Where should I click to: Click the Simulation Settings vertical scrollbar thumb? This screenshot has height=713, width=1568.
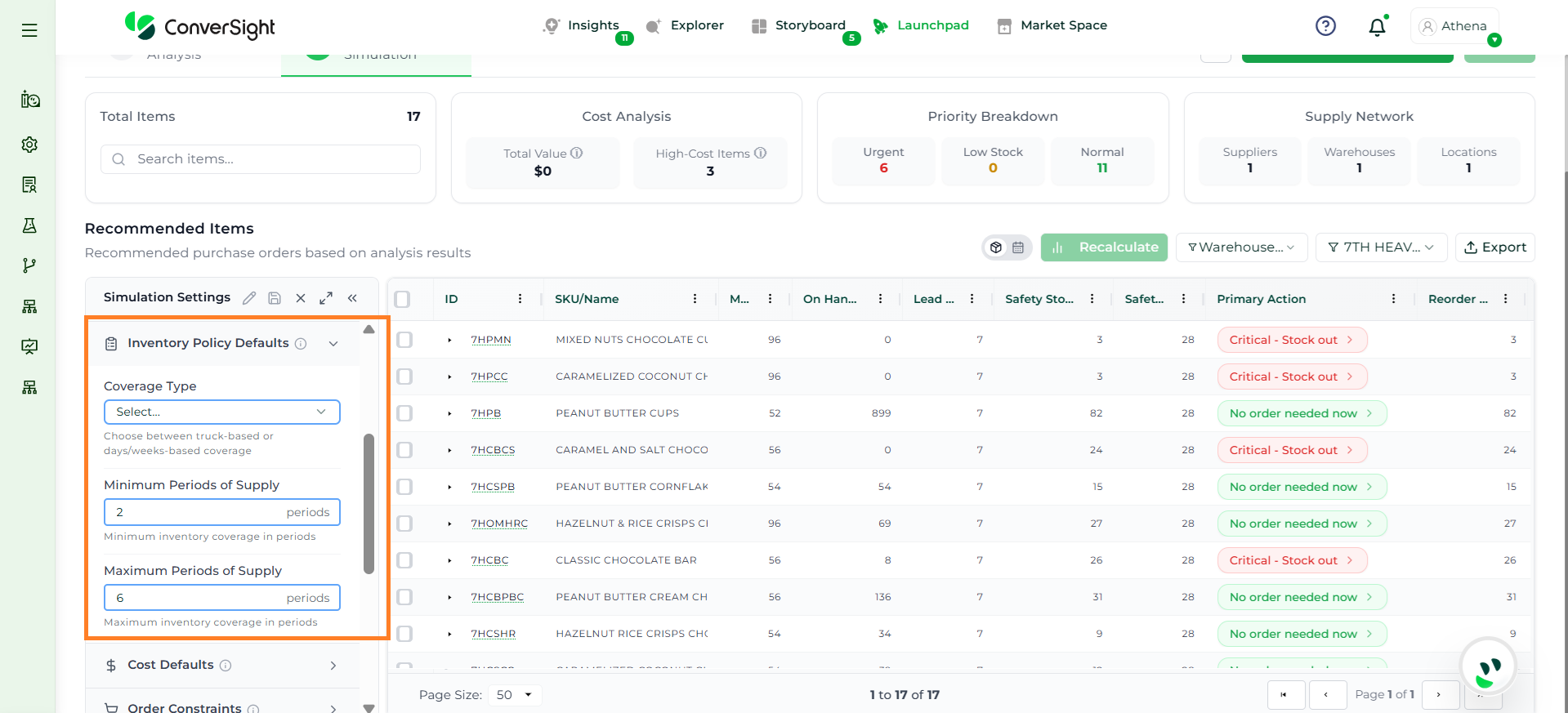click(x=369, y=502)
